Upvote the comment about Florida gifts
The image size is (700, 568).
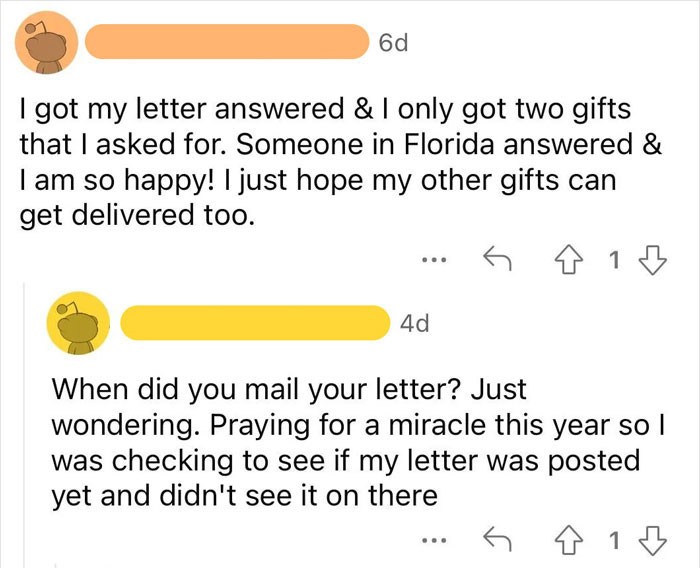click(x=569, y=259)
